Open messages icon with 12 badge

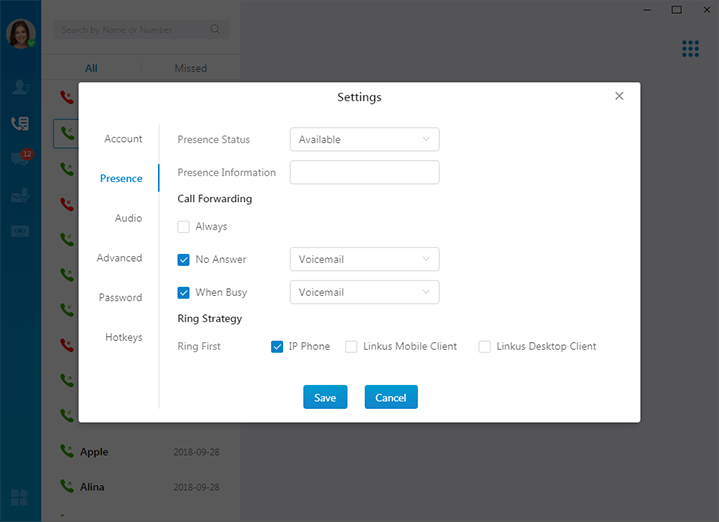20,159
